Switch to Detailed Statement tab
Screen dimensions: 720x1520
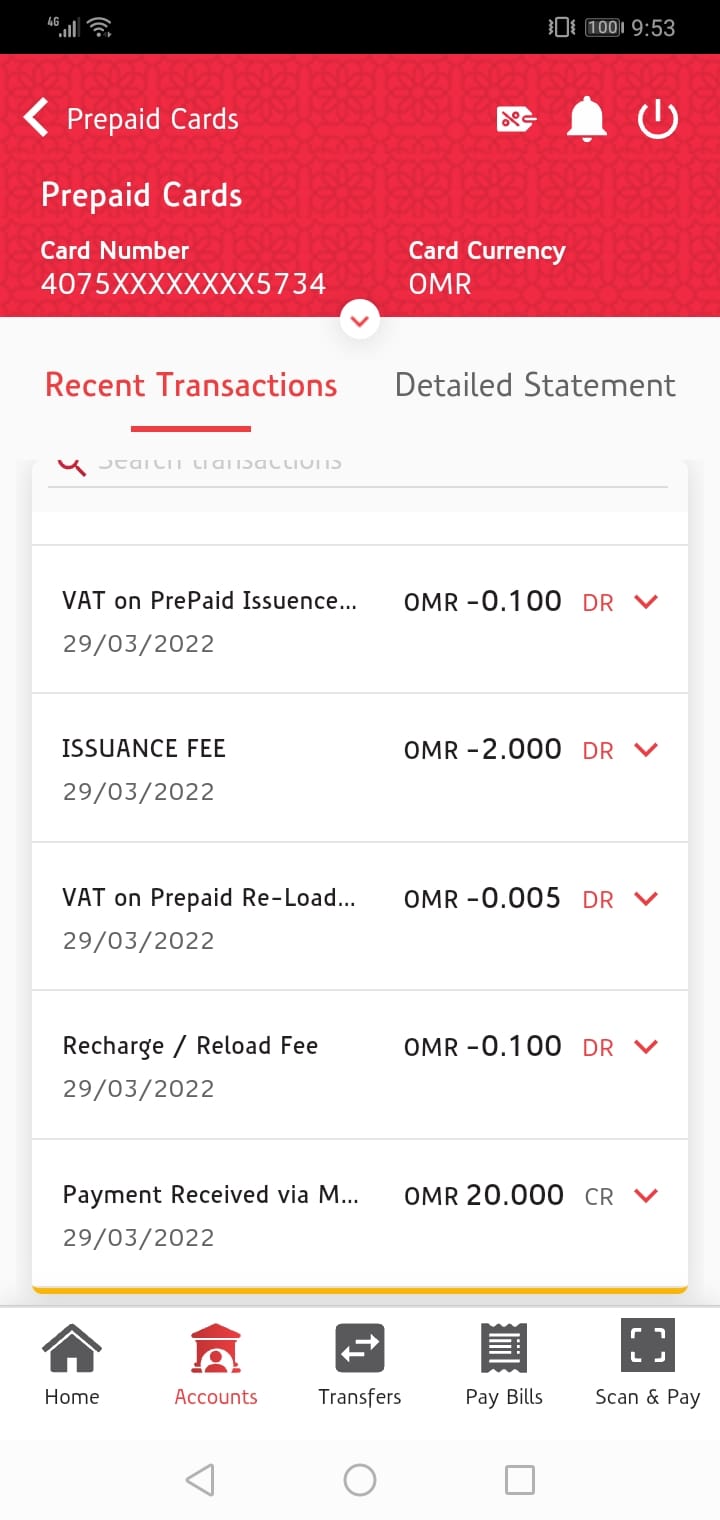pyautogui.click(x=535, y=385)
